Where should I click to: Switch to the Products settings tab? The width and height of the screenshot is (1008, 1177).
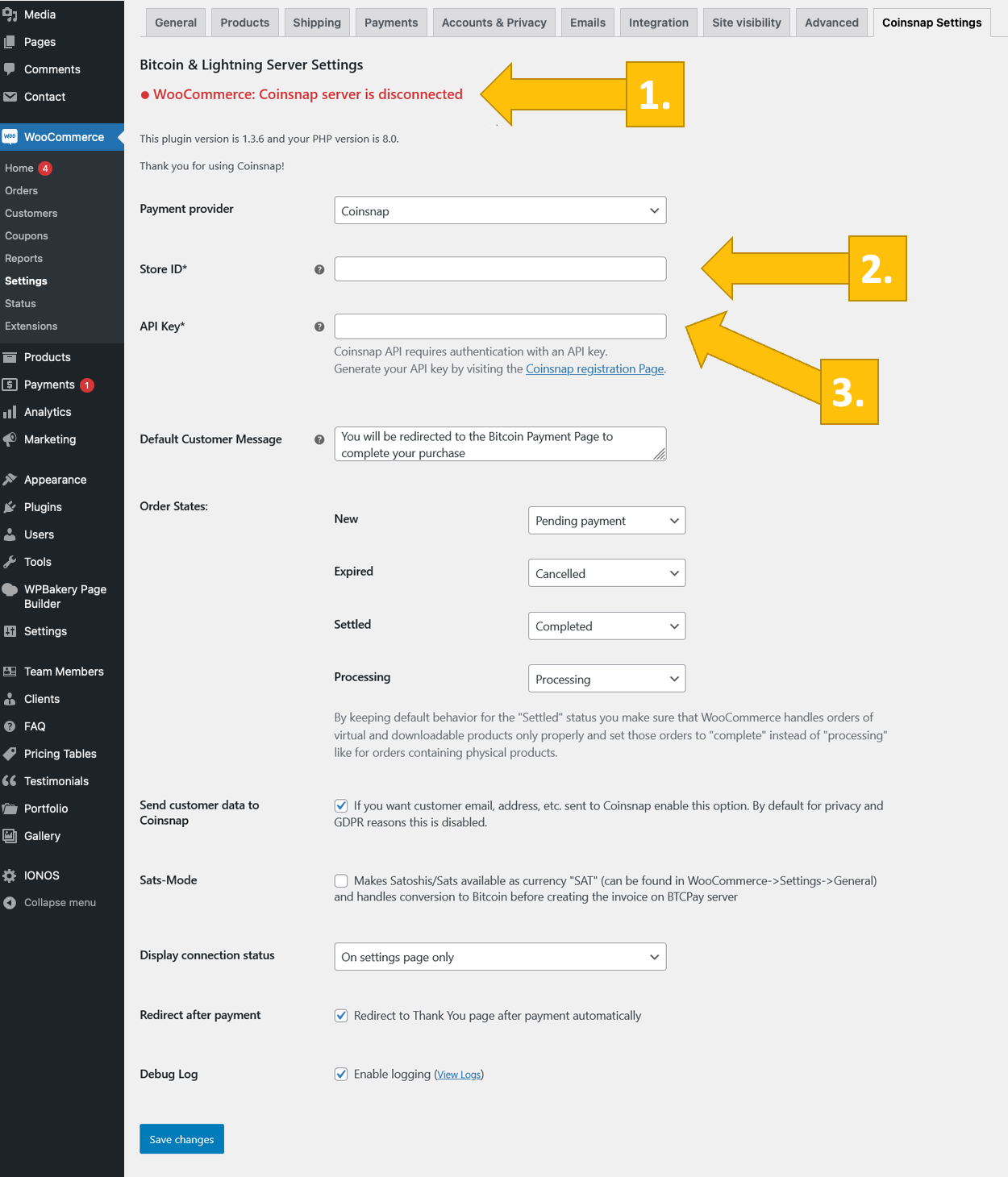point(245,23)
